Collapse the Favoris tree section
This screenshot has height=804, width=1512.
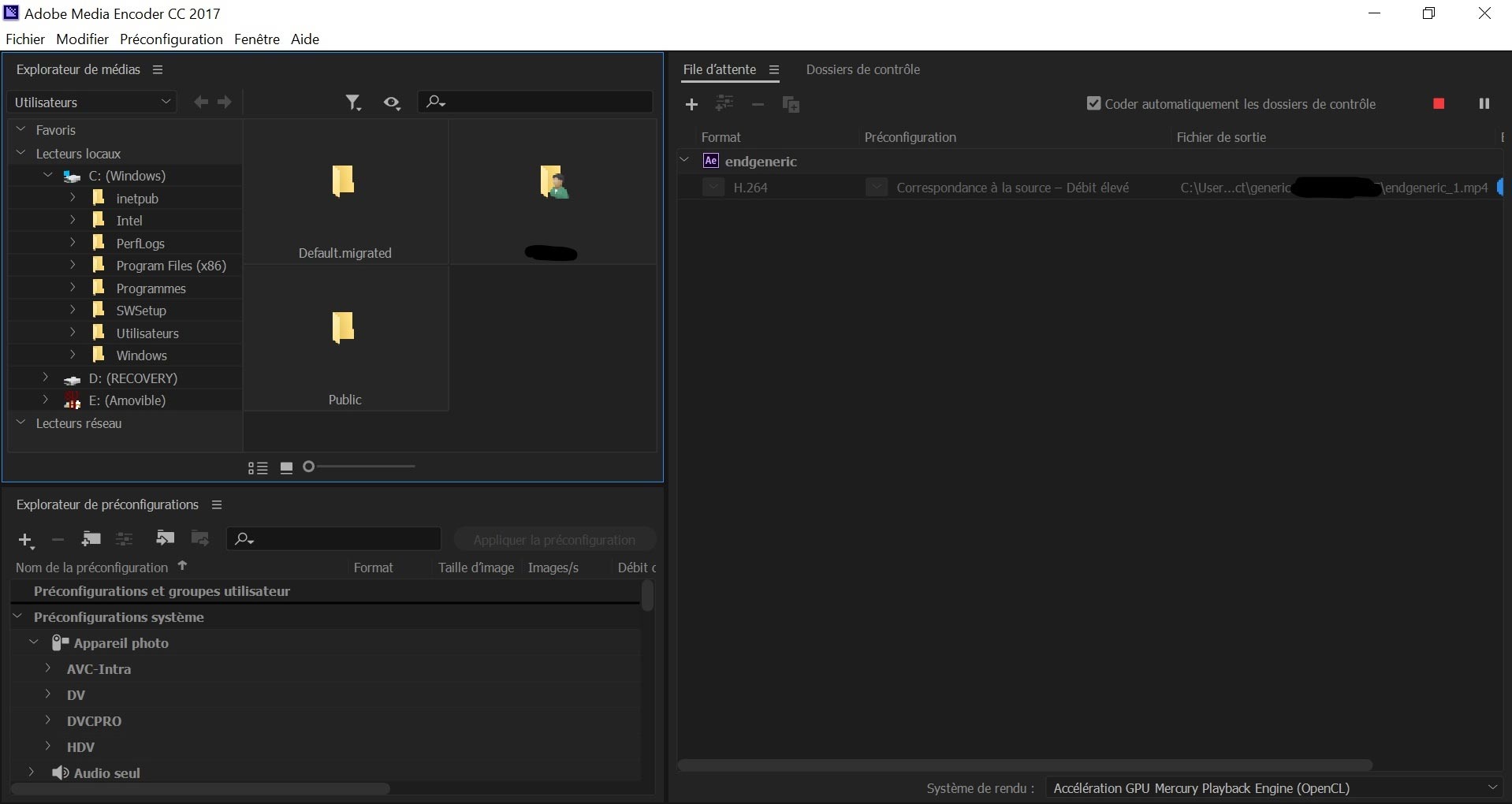pos(21,129)
